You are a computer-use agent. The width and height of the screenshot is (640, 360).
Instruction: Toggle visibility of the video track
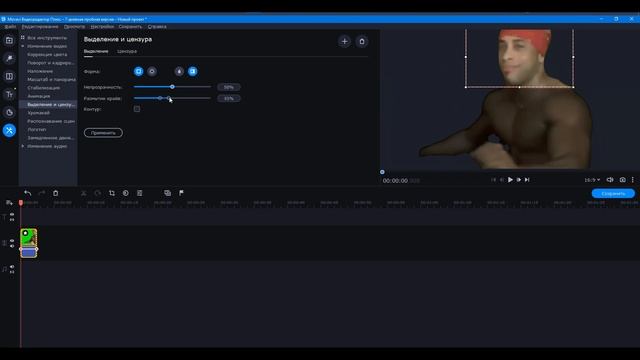coord(12,241)
